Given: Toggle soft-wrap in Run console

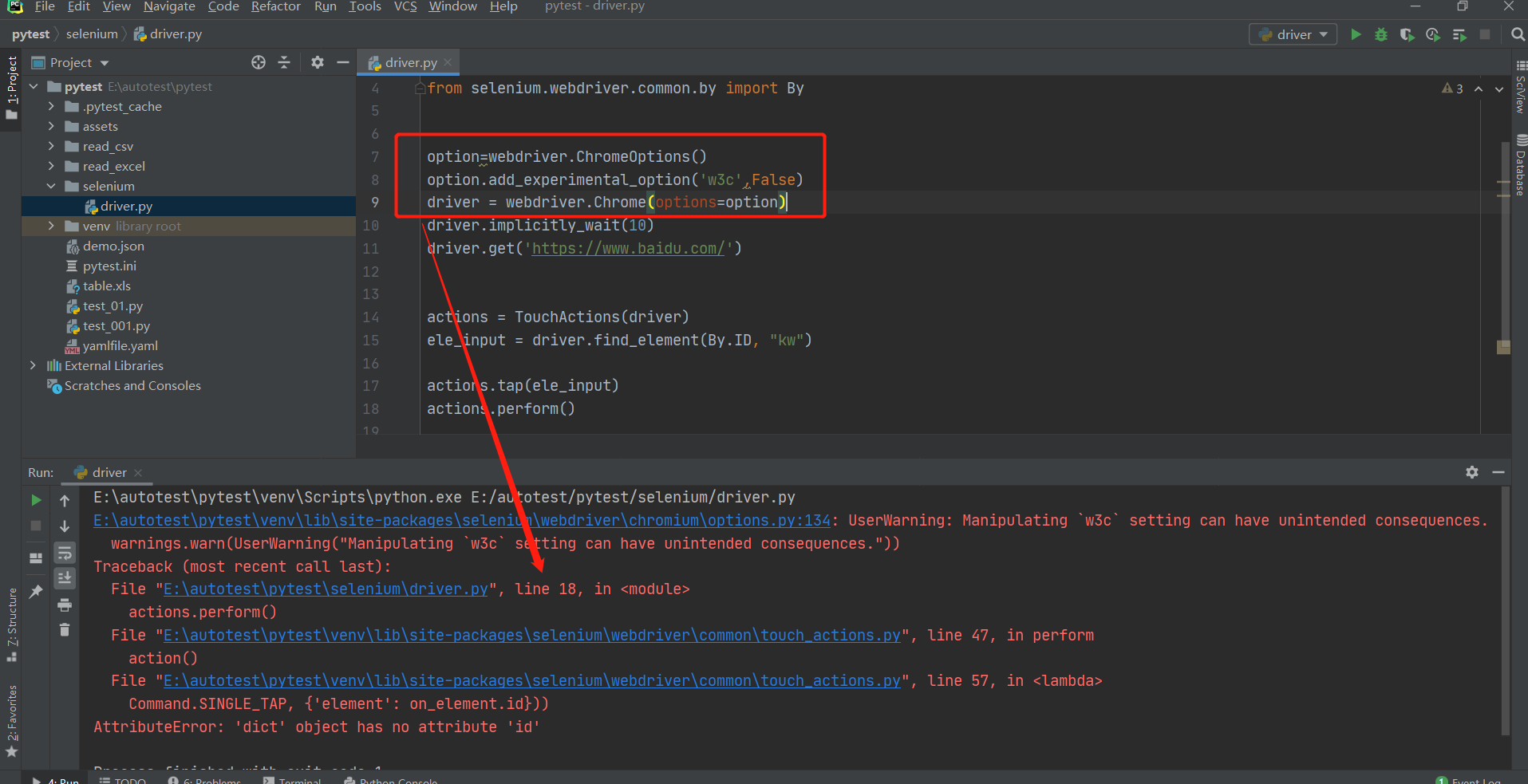Looking at the screenshot, I should tap(65, 553).
